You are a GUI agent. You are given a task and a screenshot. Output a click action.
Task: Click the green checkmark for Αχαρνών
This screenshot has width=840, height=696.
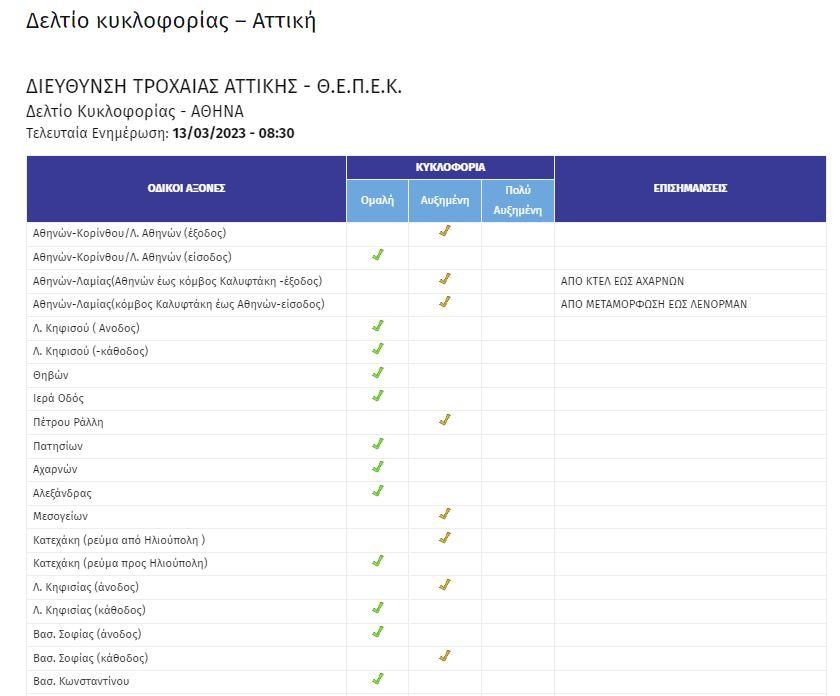(377, 468)
